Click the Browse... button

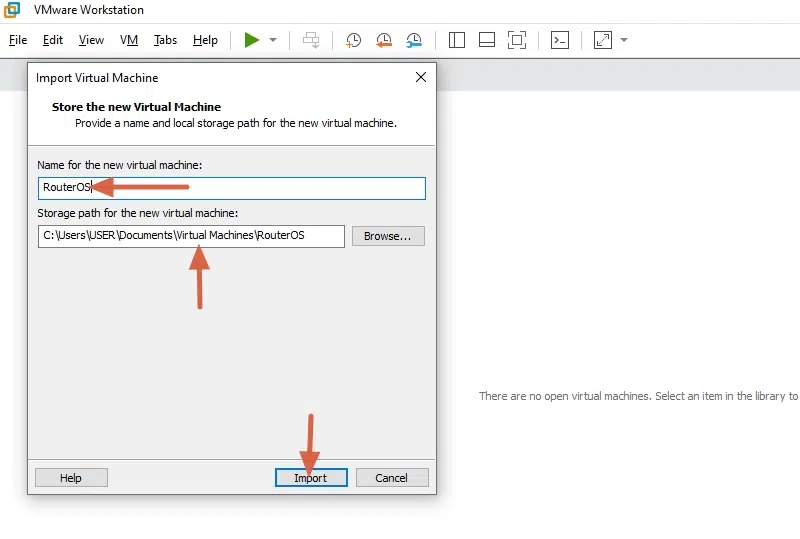pos(388,236)
